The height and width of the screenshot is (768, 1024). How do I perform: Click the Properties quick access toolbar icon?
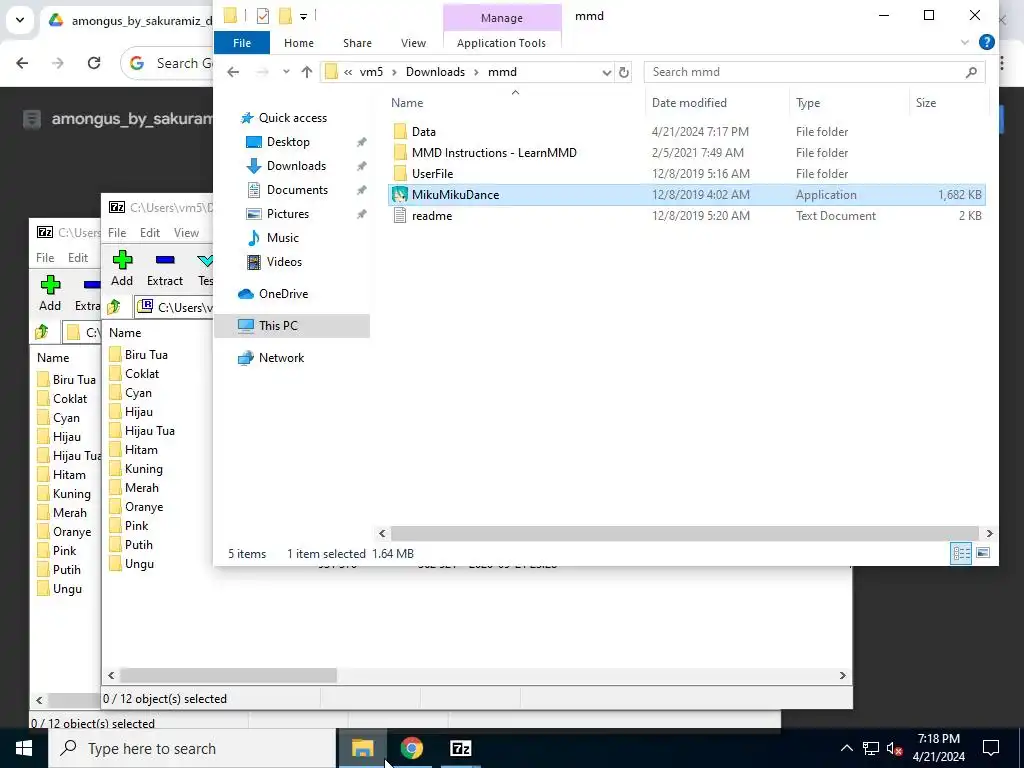(263, 16)
